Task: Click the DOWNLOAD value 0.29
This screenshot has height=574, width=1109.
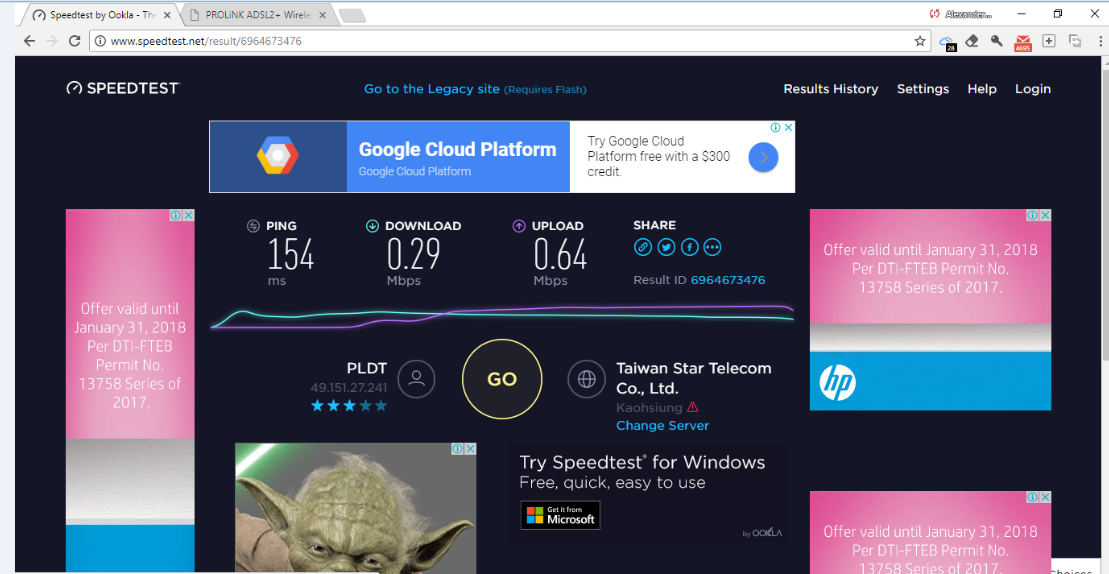Action: pyautogui.click(x=414, y=254)
